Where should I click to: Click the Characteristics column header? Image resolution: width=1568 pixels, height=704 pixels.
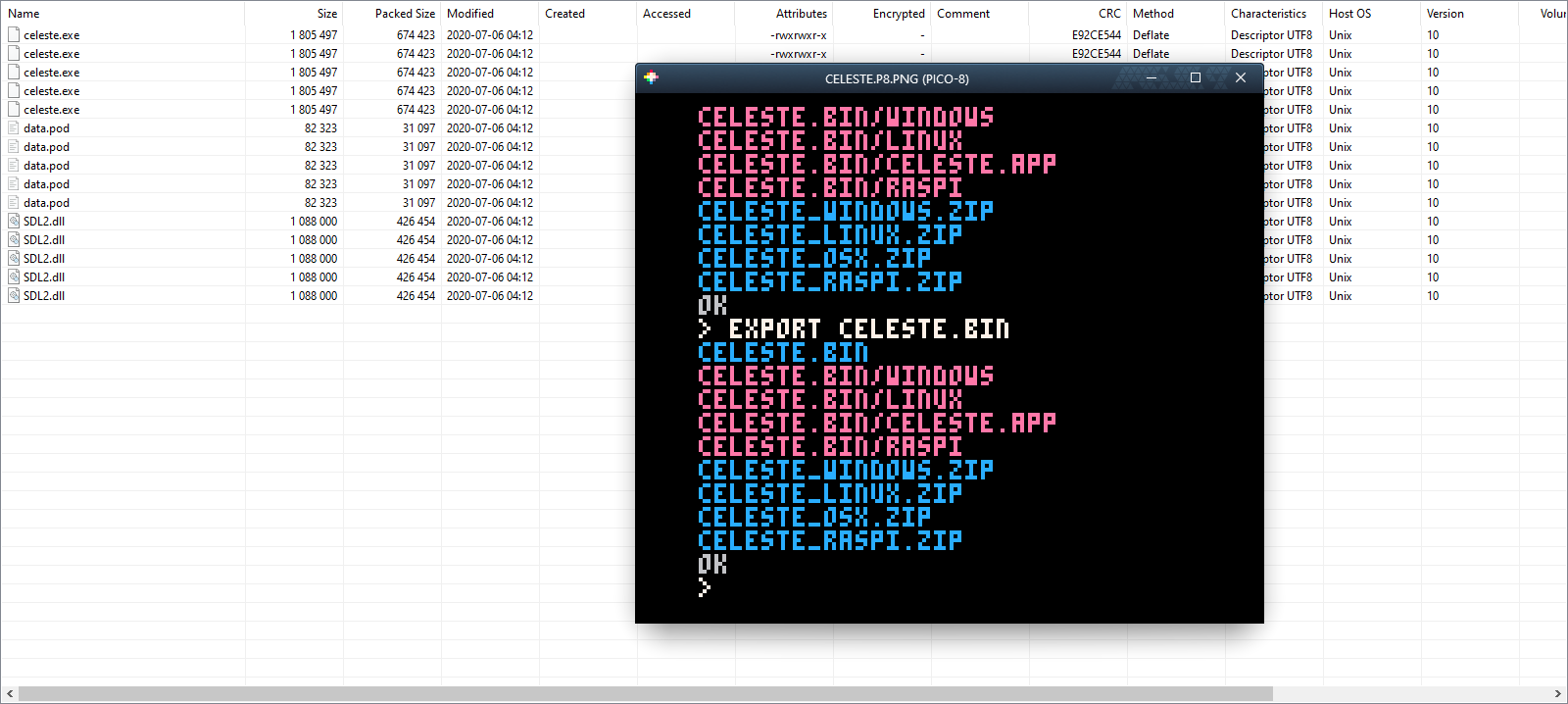click(x=1274, y=14)
